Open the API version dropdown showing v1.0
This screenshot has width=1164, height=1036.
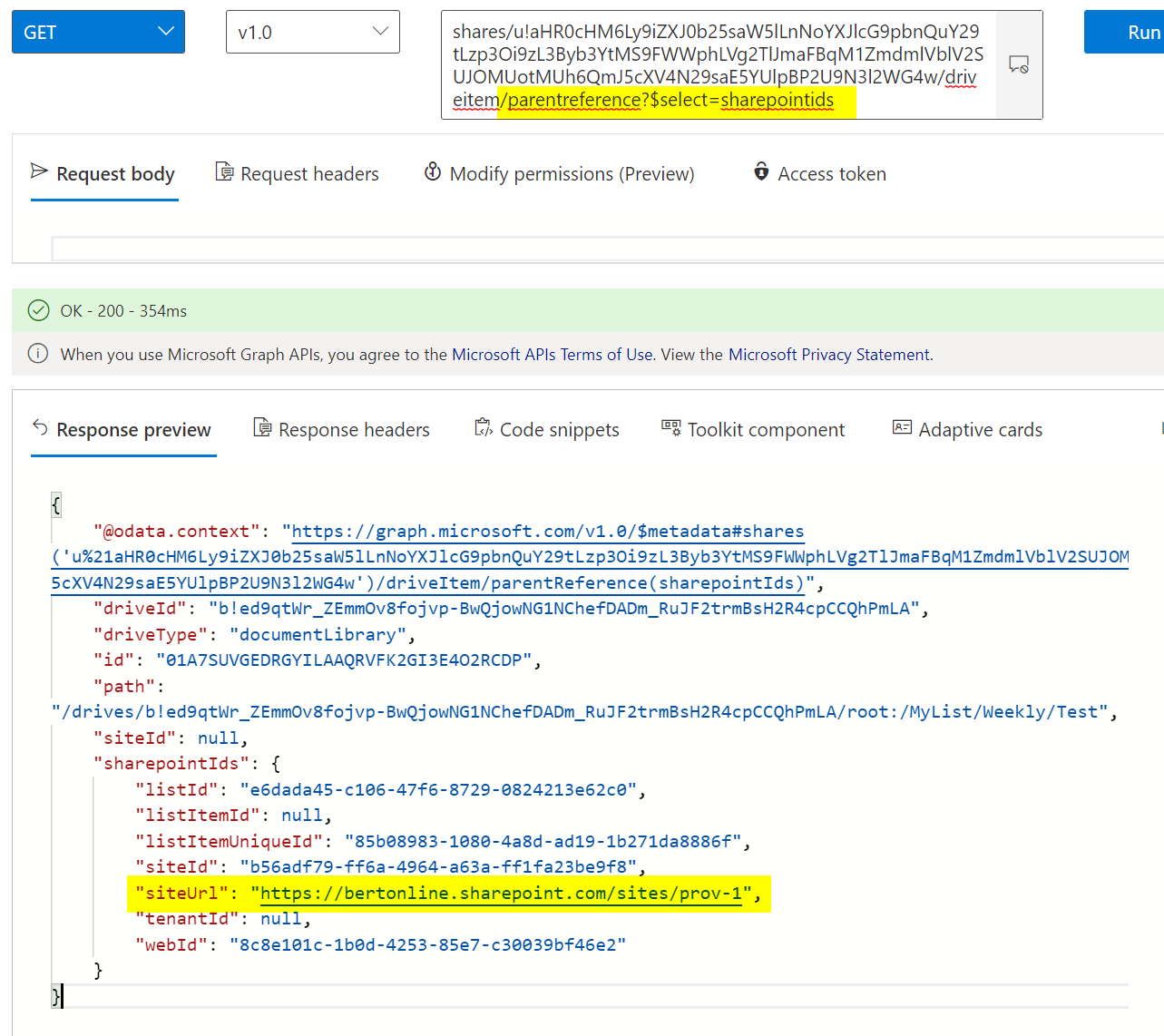tap(312, 31)
